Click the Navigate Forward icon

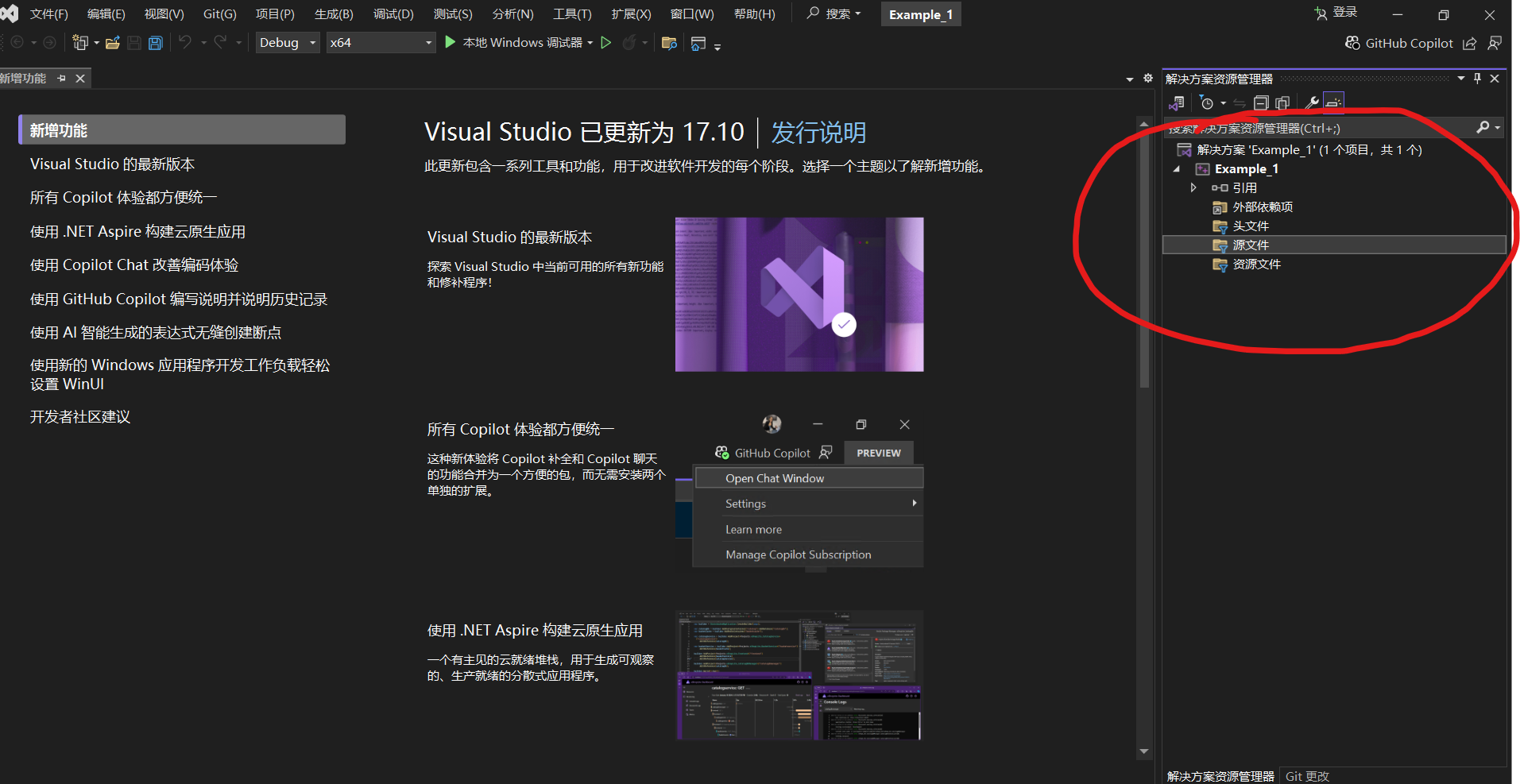(49, 43)
